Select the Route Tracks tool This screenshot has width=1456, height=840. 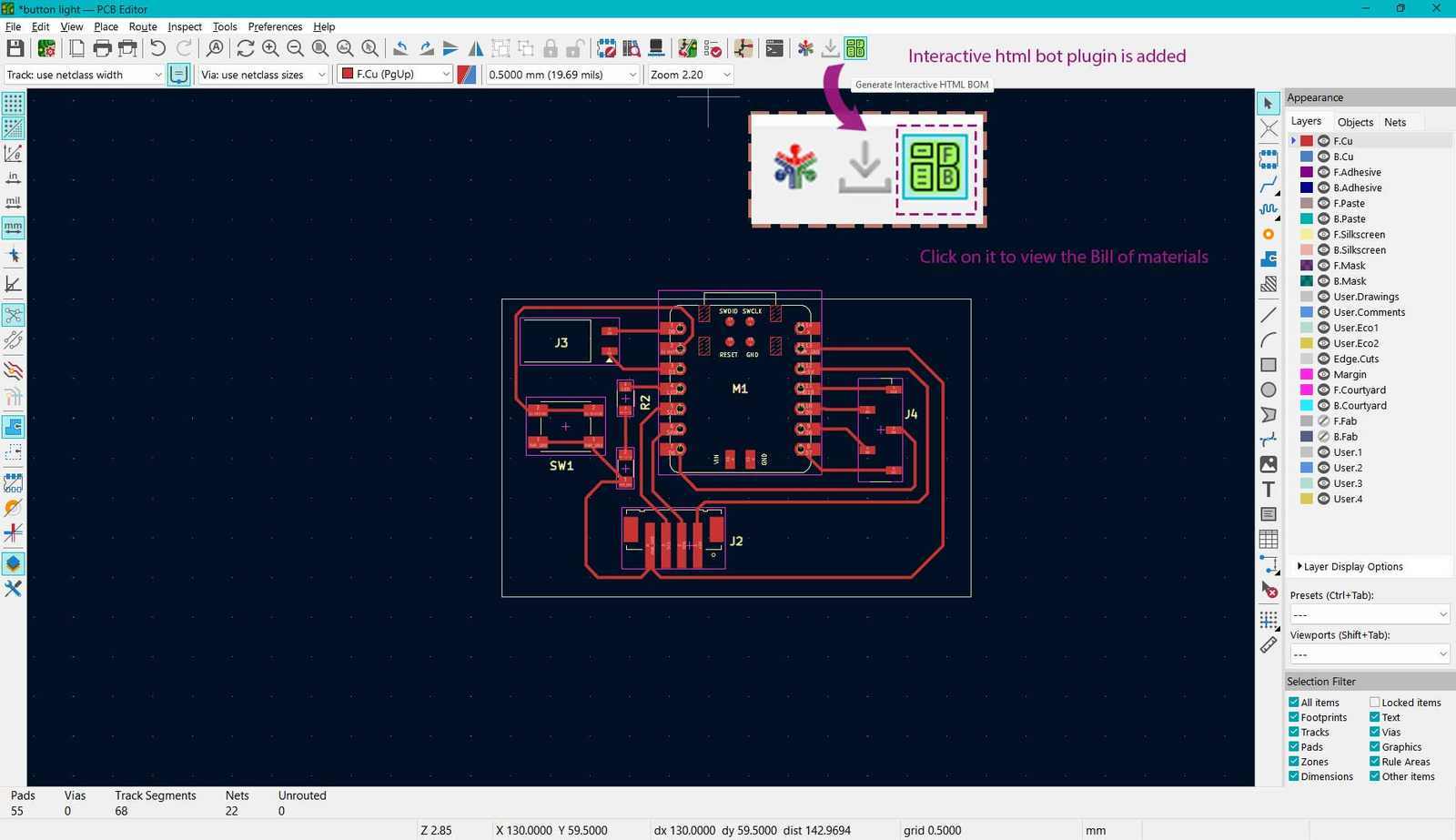point(1268,186)
